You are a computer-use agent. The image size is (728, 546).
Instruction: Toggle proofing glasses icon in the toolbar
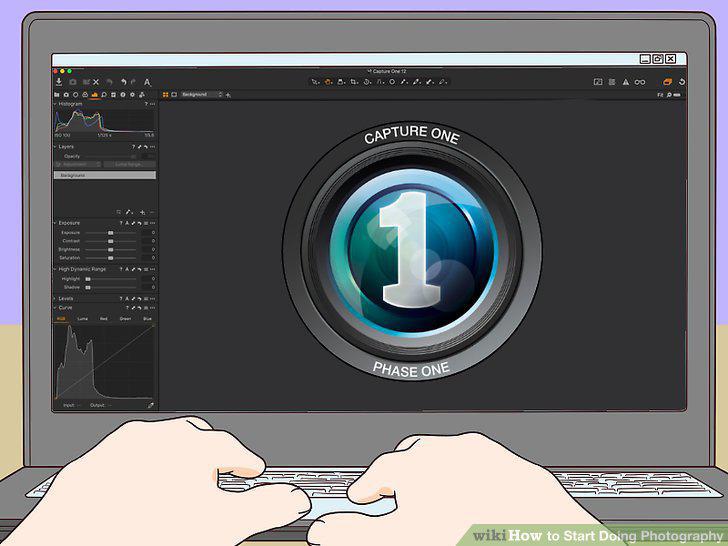coord(640,82)
